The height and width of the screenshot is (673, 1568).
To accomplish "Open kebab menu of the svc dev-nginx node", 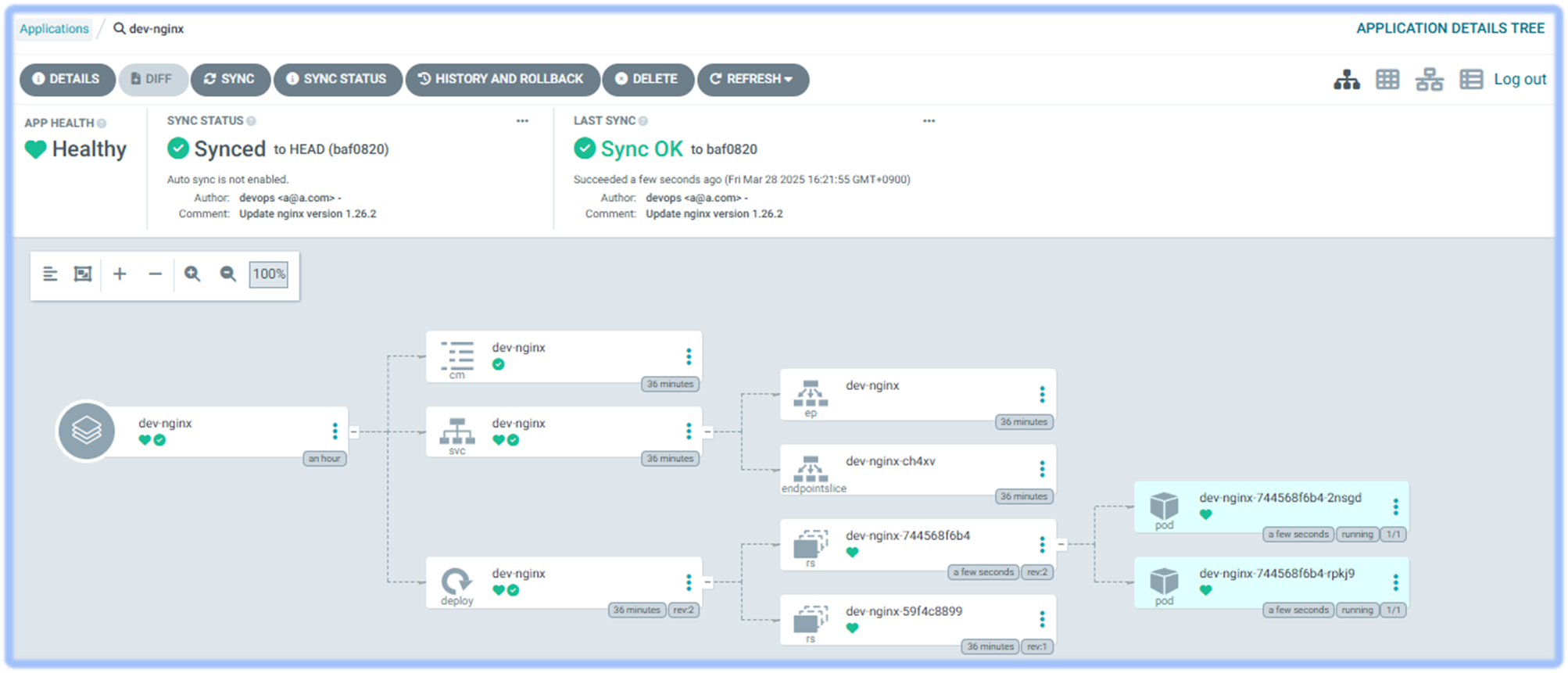I will tap(689, 431).
